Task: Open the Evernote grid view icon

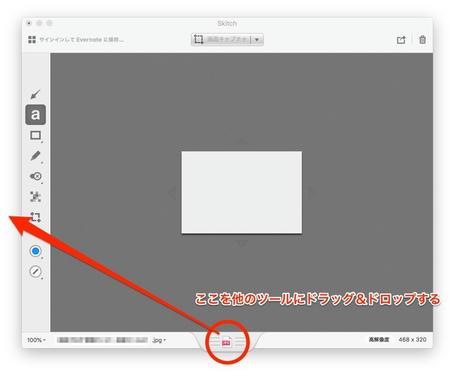Action: 32,40
